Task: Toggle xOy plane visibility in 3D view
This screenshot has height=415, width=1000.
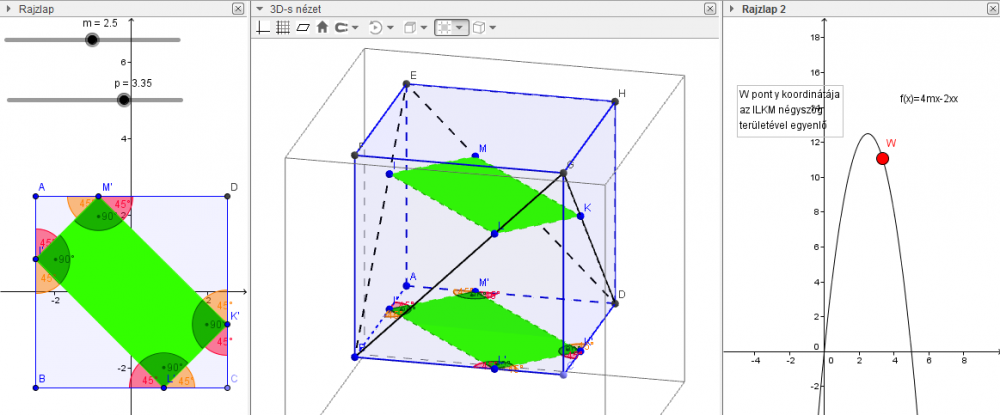Action: pyautogui.click(x=303, y=27)
